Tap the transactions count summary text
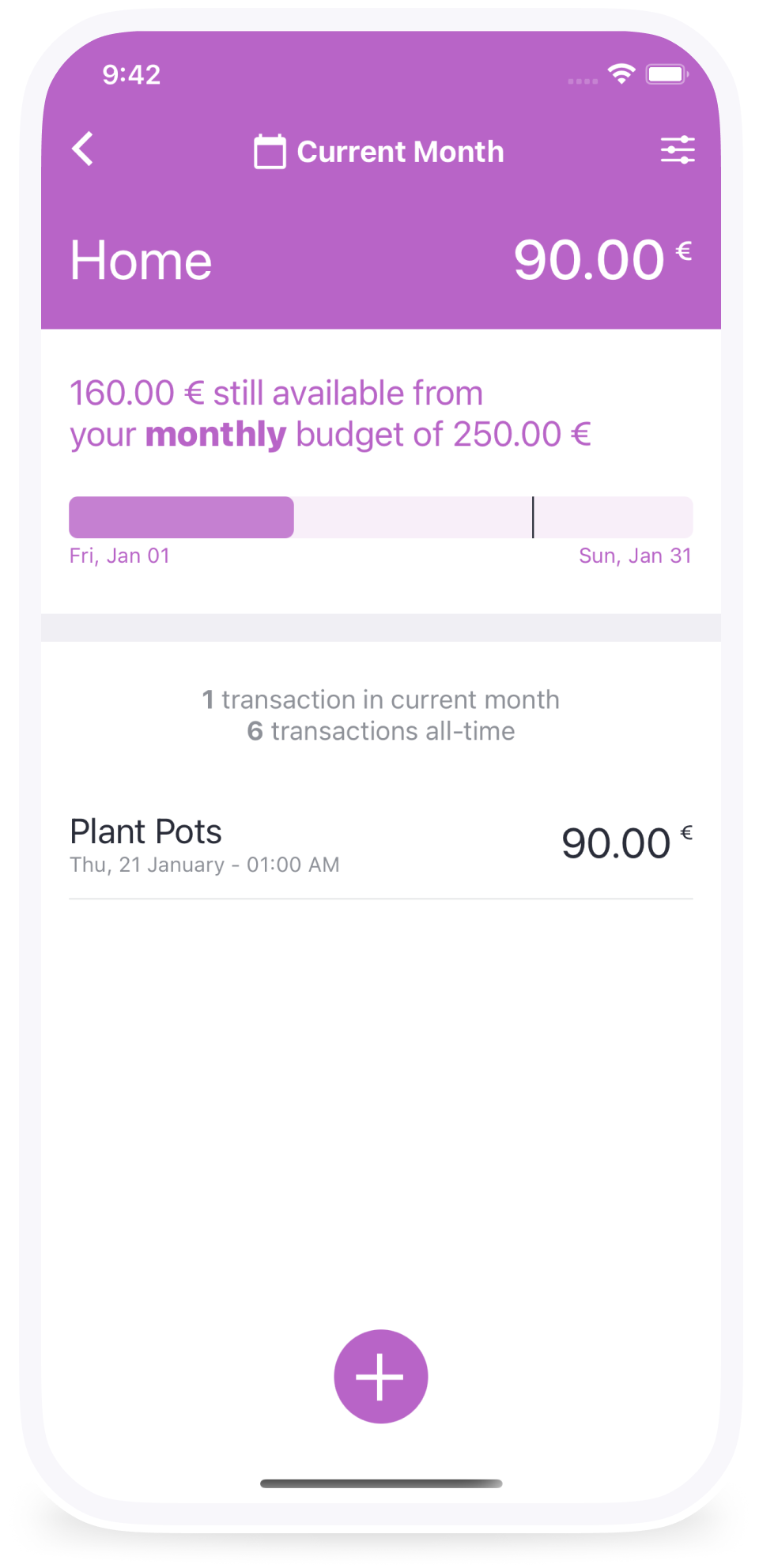 [x=380, y=715]
